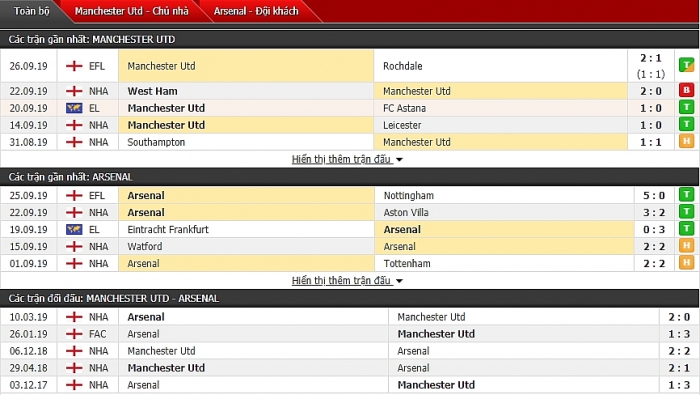Click the red B result badge for West Ham match
The width and height of the screenshot is (700, 395).
(687, 91)
